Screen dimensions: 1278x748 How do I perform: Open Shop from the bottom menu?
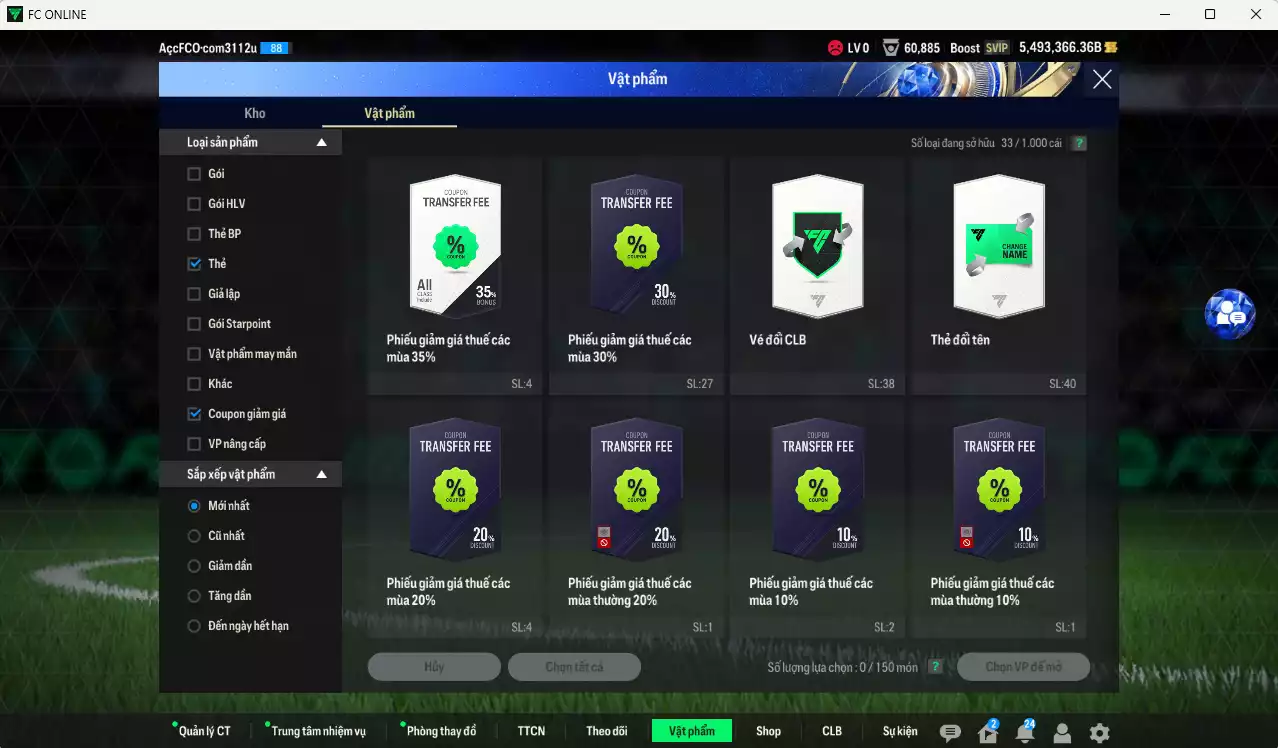click(768, 731)
